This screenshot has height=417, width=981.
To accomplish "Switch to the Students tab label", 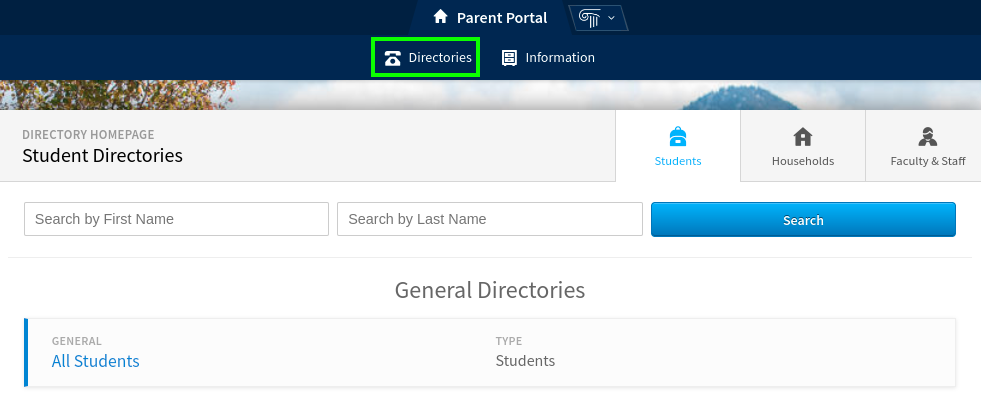I will 678,161.
